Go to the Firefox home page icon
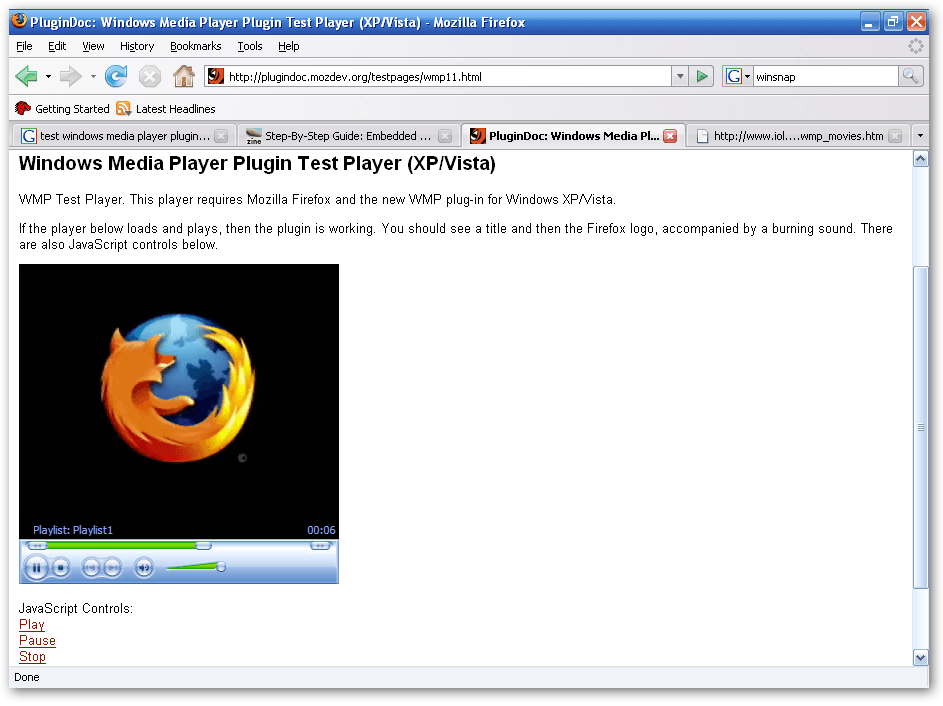This screenshot has width=943, height=706. 183,76
